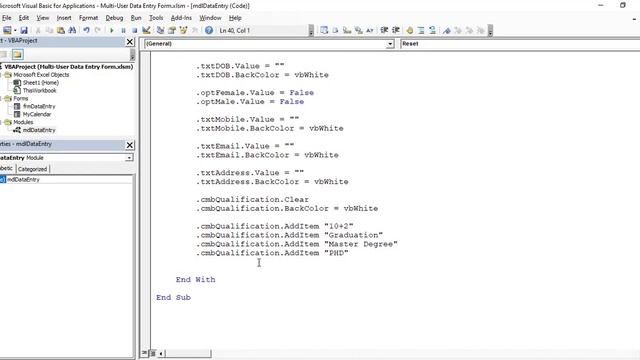
Task: Open the Object Browser icon
Action: pos(183,30)
